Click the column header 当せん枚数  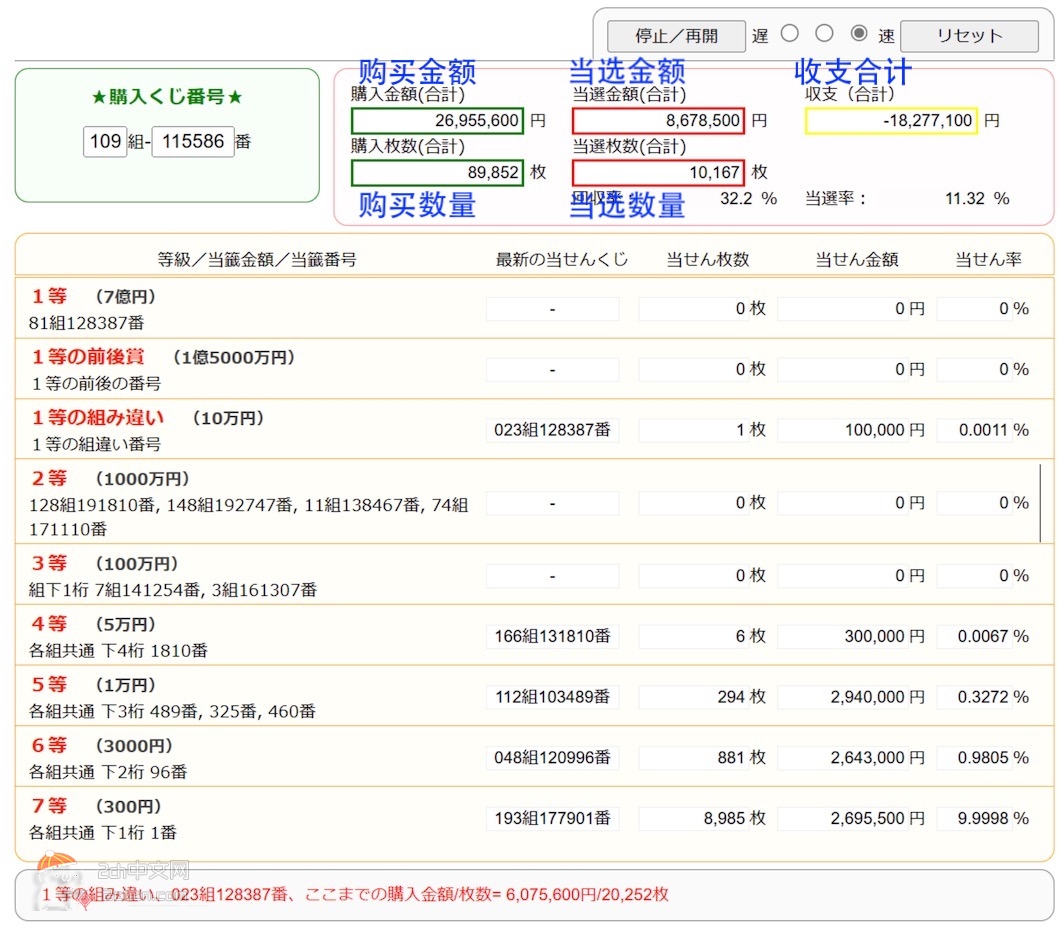tap(708, 260)
